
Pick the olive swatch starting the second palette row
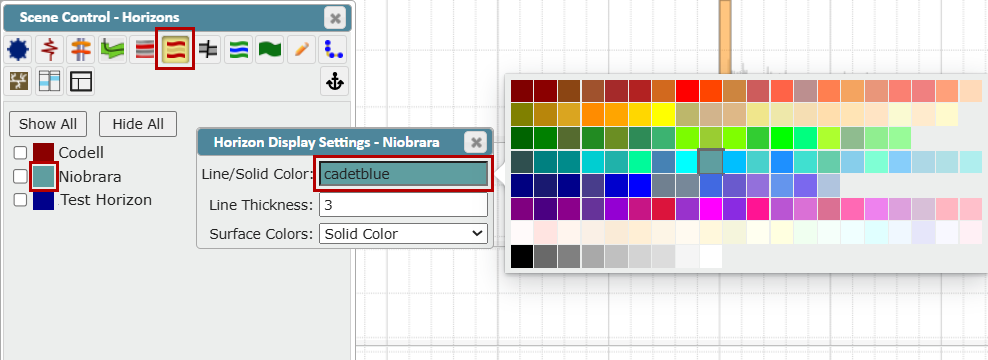[x=522, y=115]
